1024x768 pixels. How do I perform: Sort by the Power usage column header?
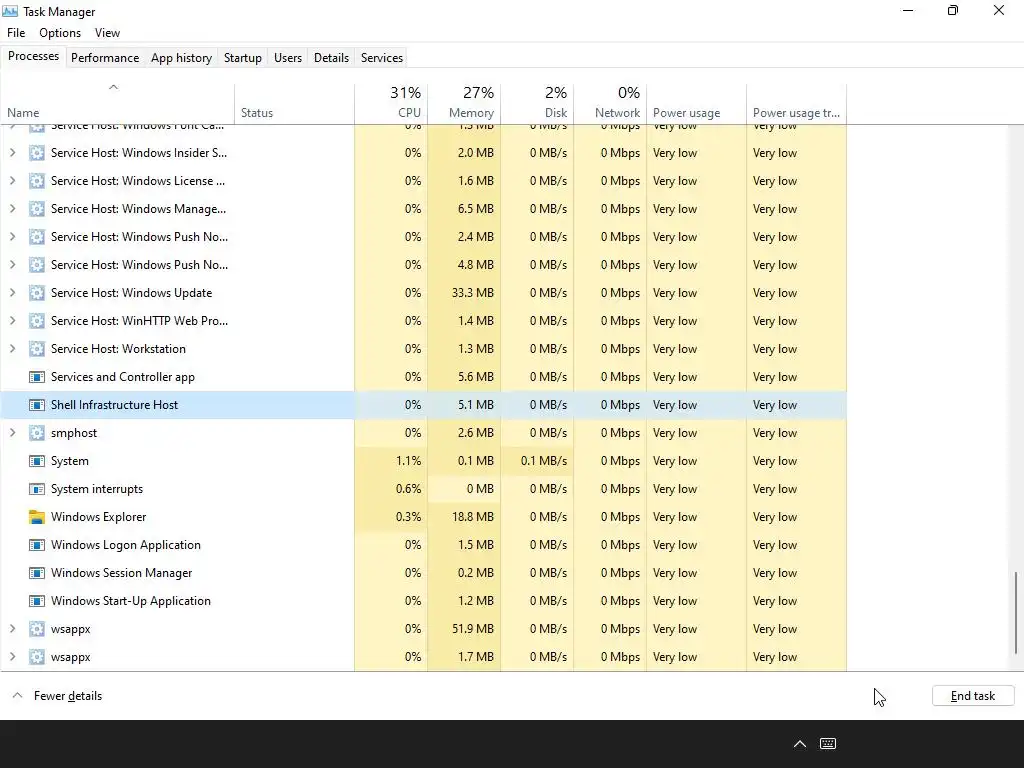[696, 104]
